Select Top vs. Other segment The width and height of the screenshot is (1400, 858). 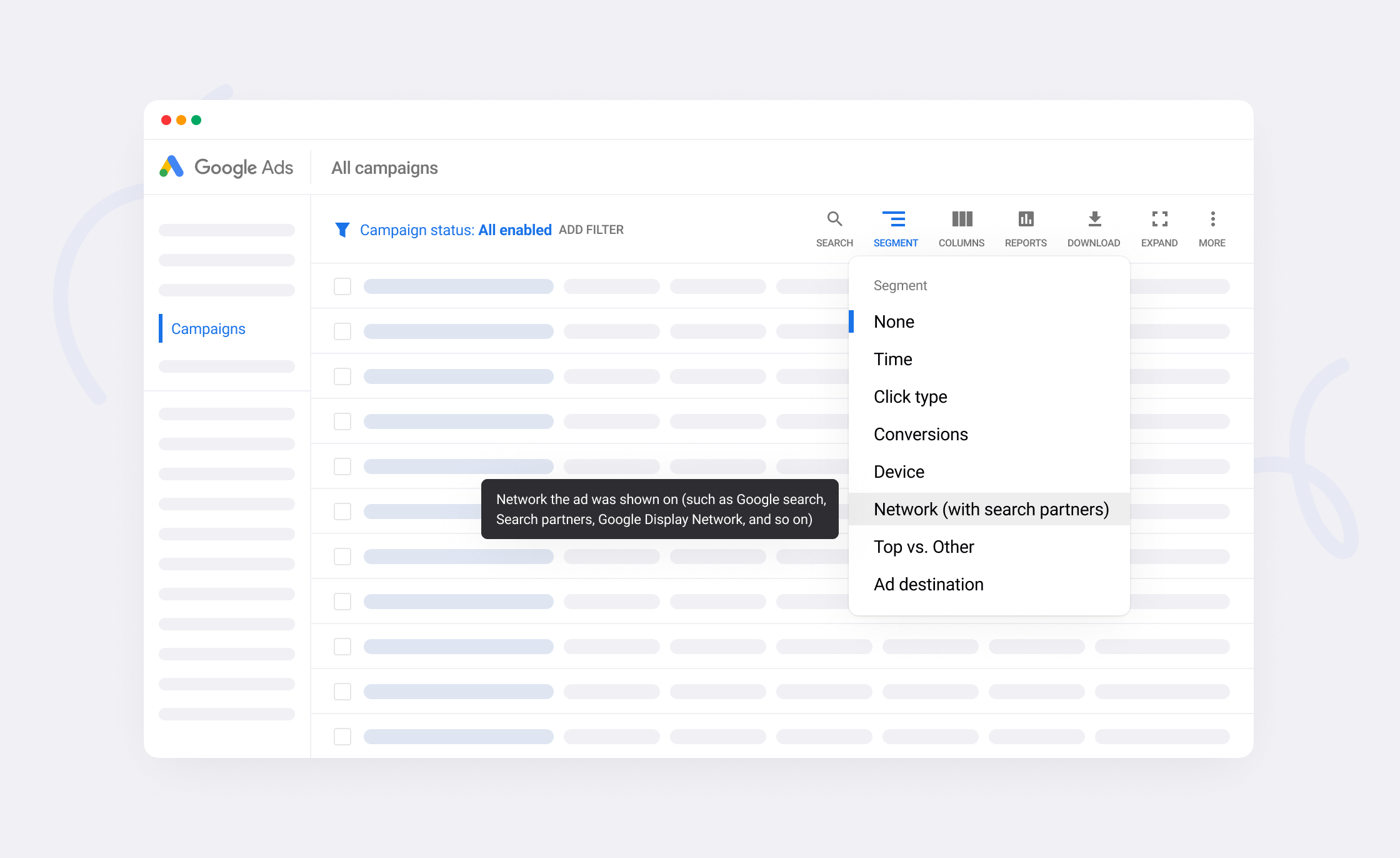pyautogui.click(x=923, y=547)
